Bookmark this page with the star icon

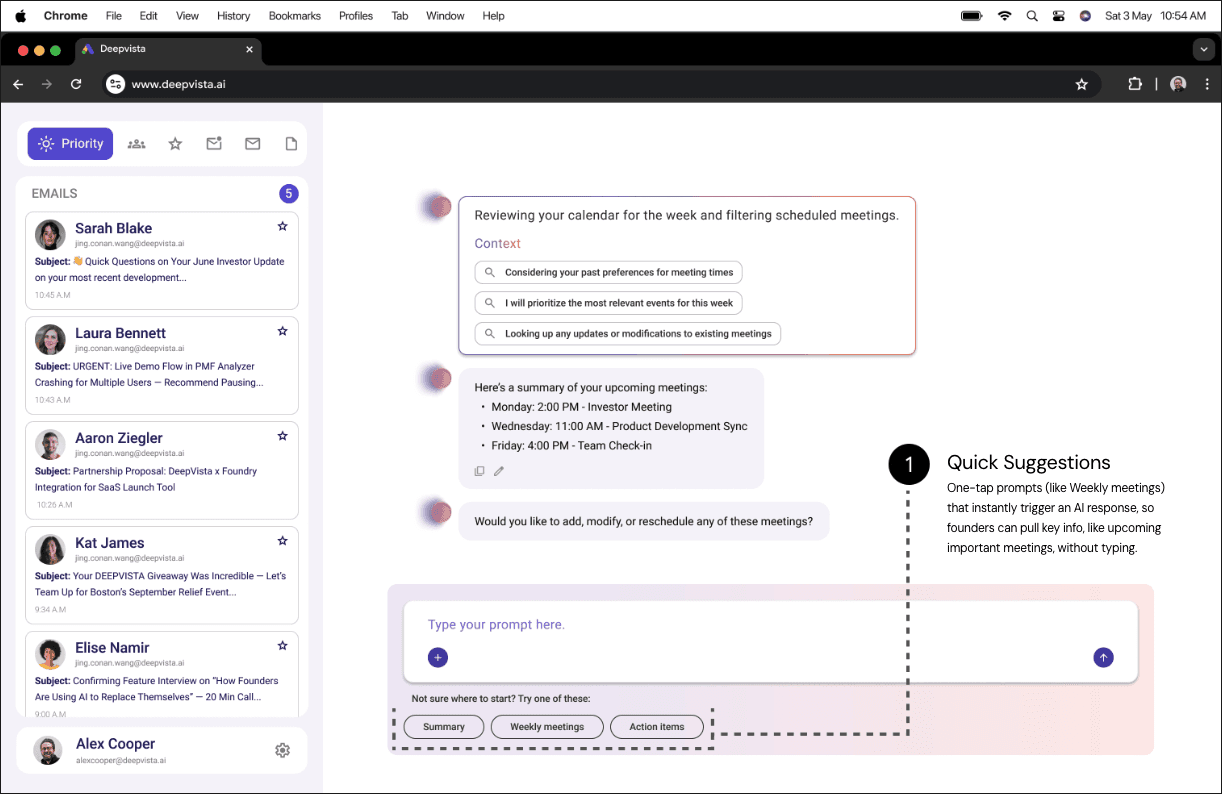[x=1081, y=85]
